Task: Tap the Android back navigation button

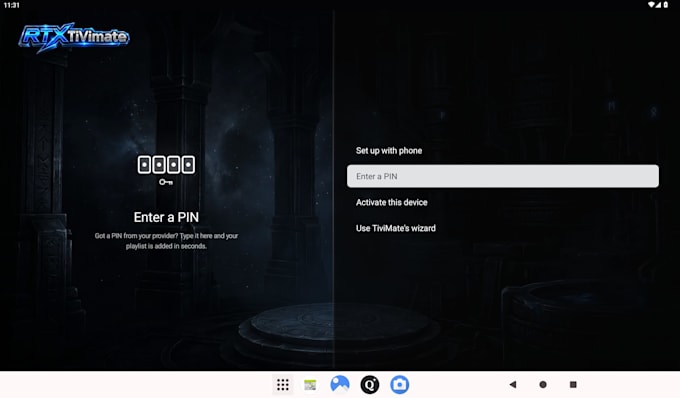Action: 513,384
